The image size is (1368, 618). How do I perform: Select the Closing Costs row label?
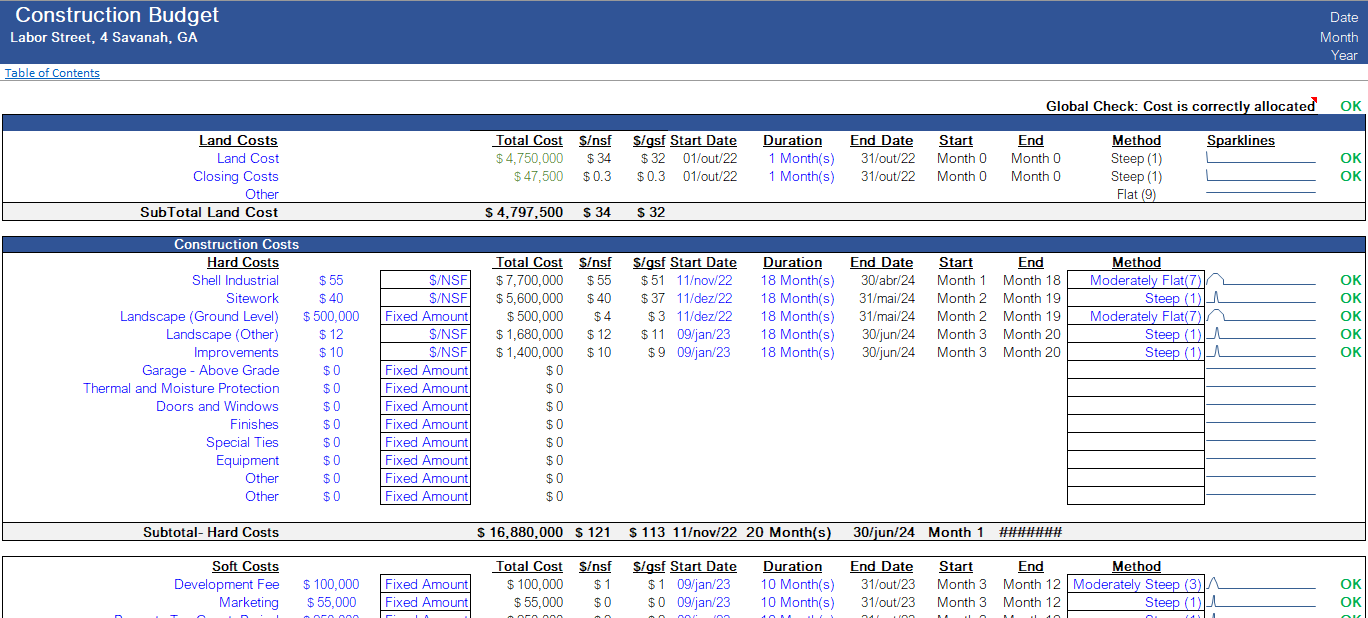236,177
